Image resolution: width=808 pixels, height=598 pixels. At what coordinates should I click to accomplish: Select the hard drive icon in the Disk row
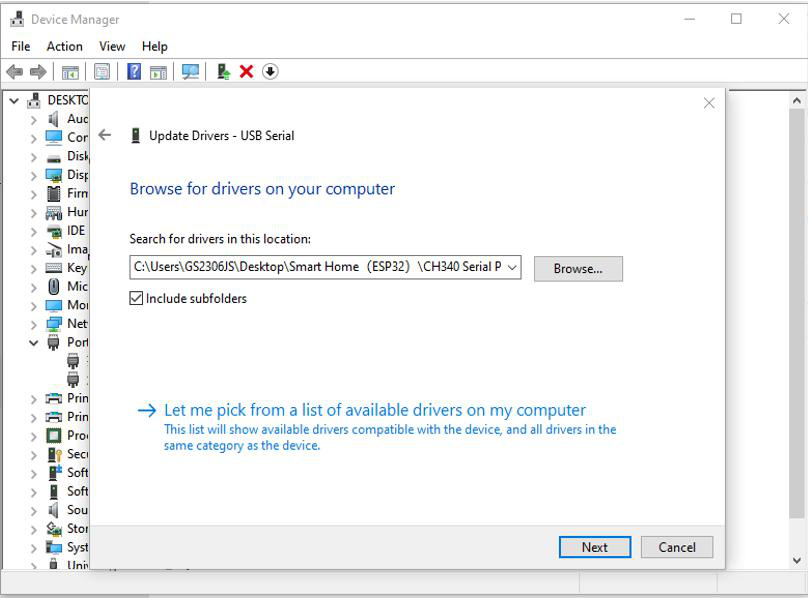(54, 157)
